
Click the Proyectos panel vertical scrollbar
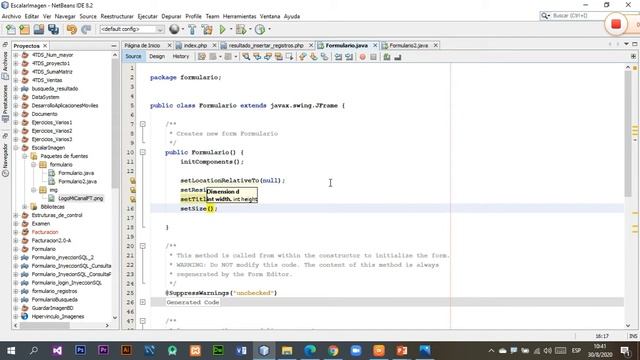115,122
